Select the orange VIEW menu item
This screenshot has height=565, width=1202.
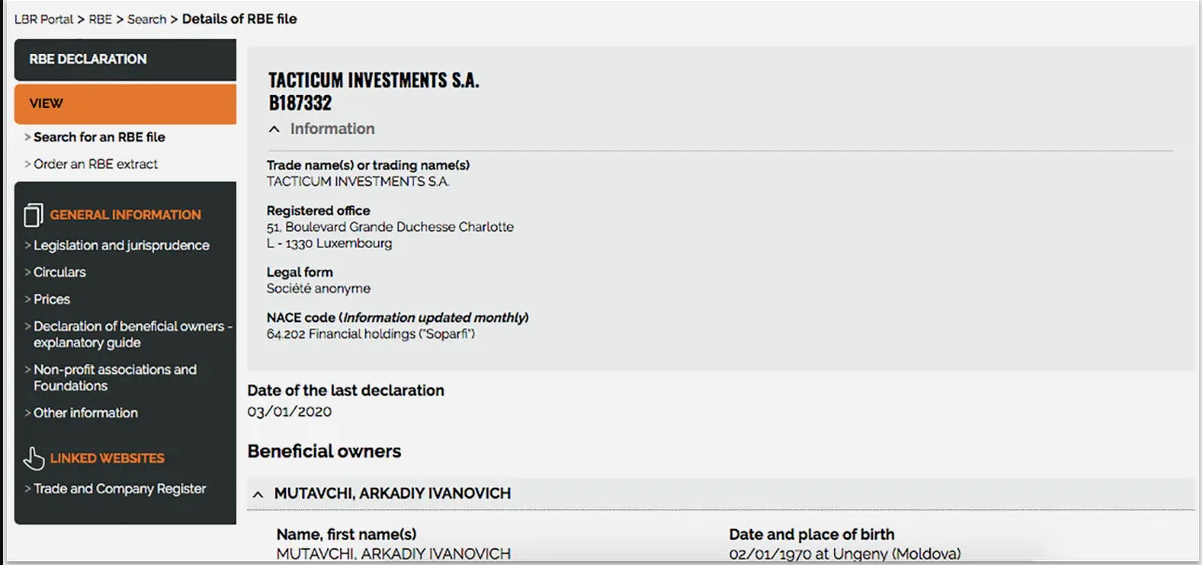pyautogui.click(x=125, y=103)
